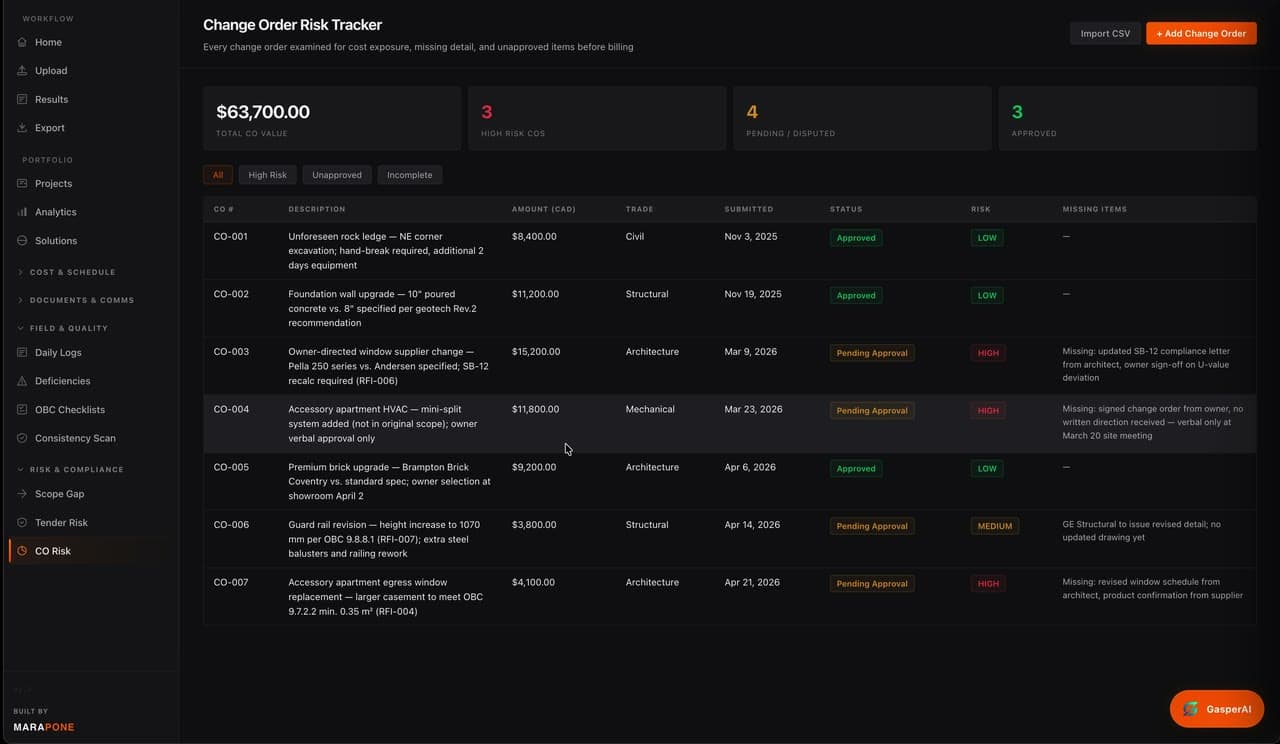
Task: Select the Unapproved filter tab
Action: [337, 175]
